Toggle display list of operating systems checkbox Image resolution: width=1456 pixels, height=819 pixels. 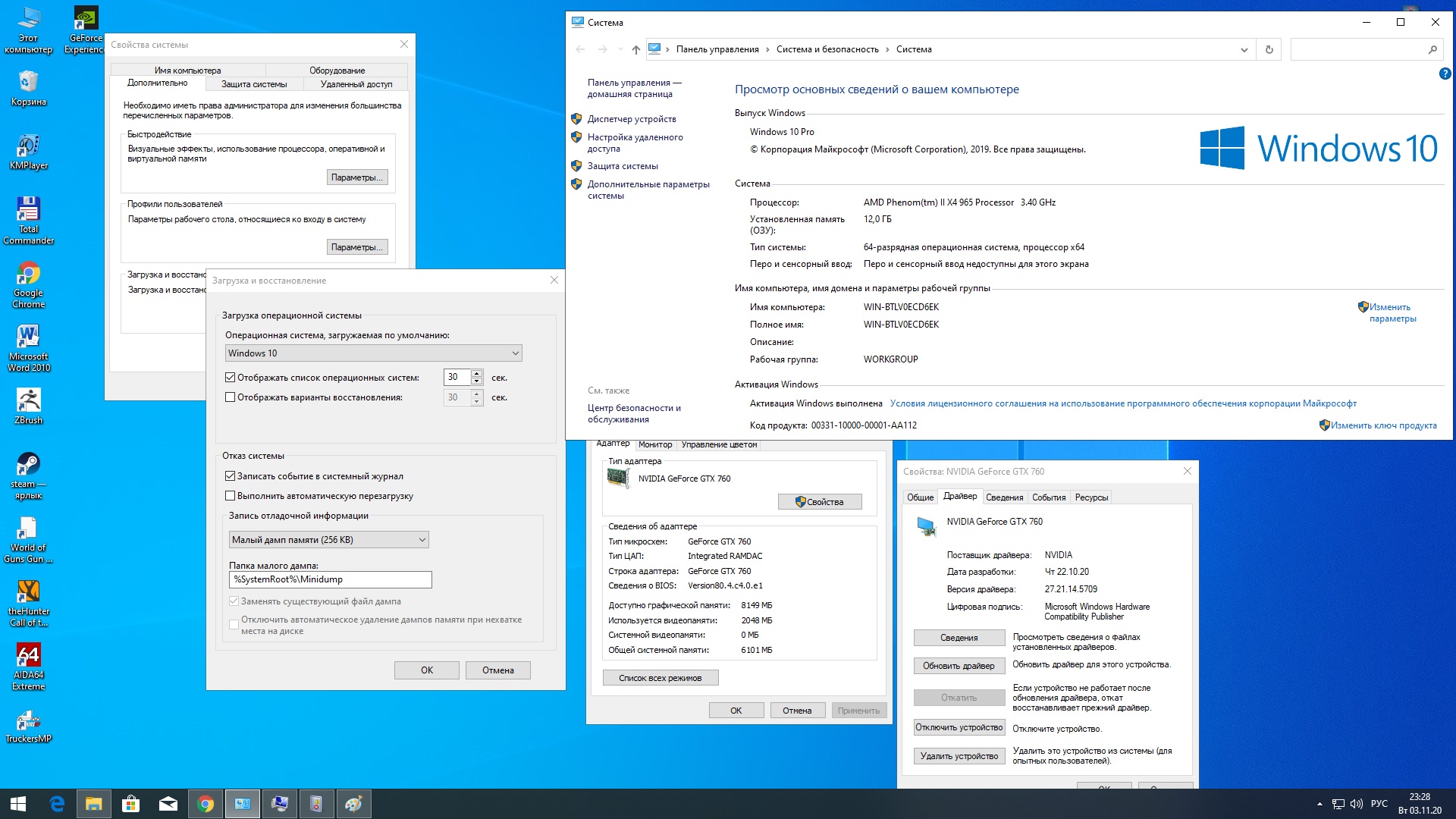(x=230, y=377)
